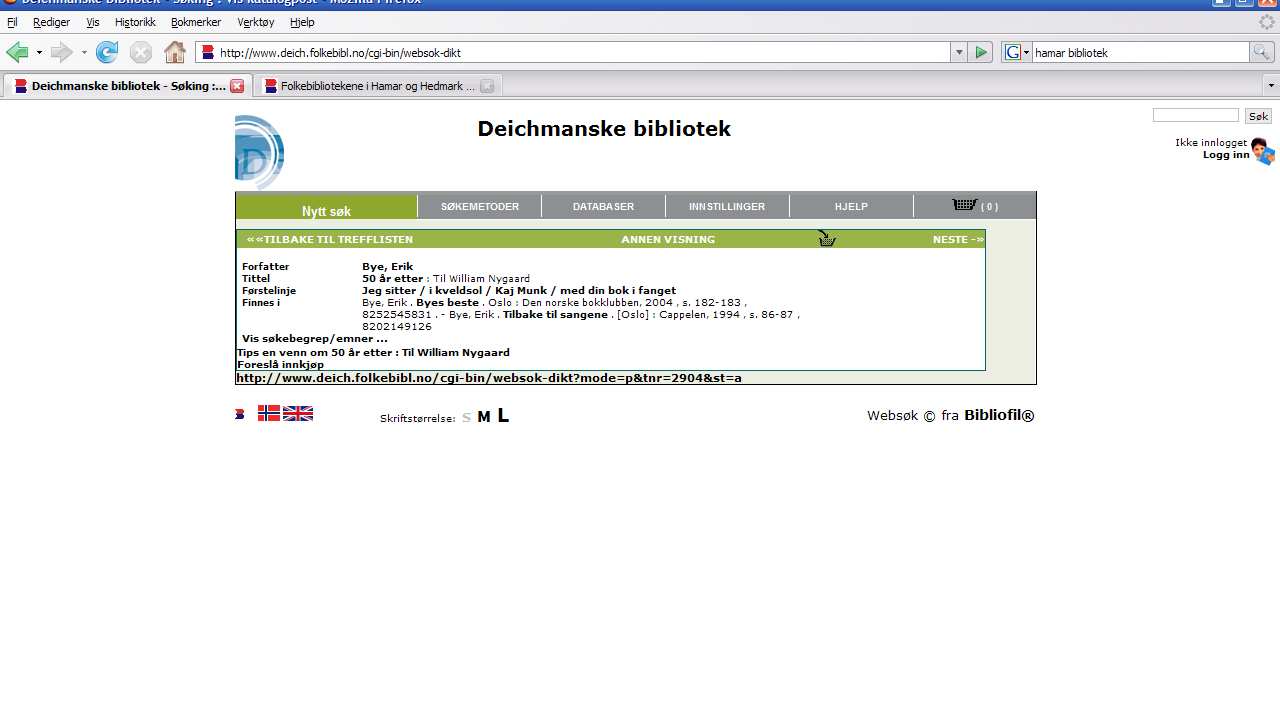Click the Deichmanske bibliotek logo
This screenshot has height=726, width=1280.
(x=260, y=152)
